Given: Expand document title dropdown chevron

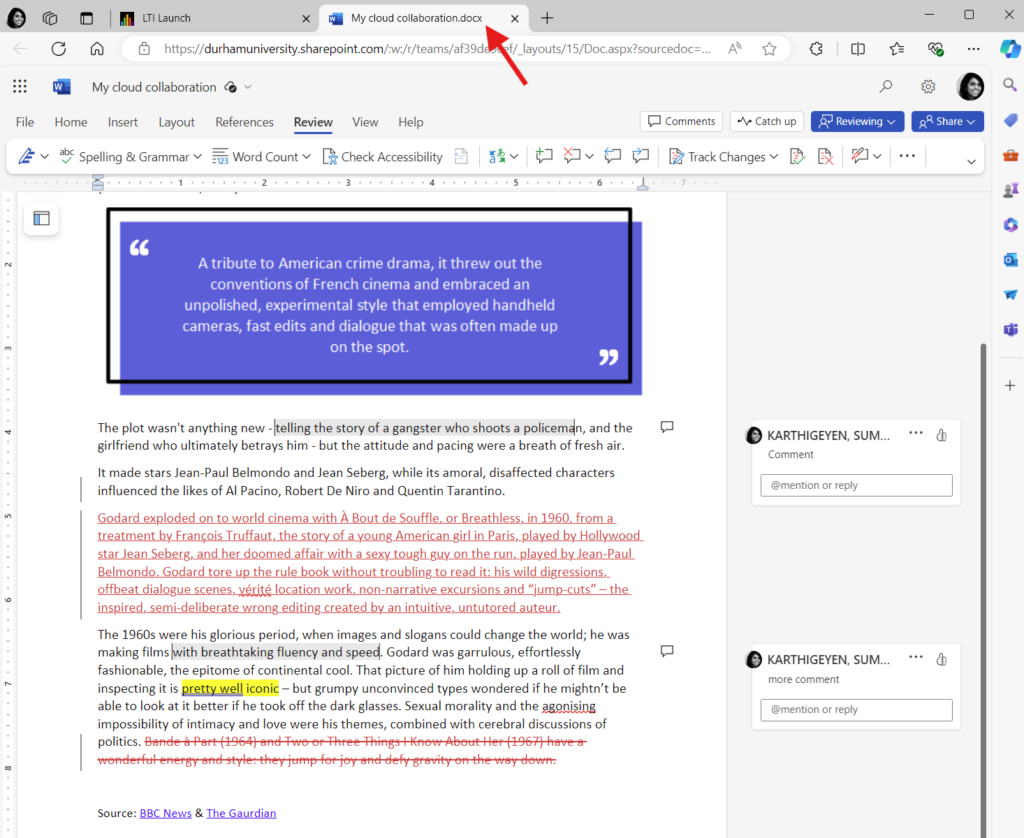Looking at the screenshot, I should point(248,87).
